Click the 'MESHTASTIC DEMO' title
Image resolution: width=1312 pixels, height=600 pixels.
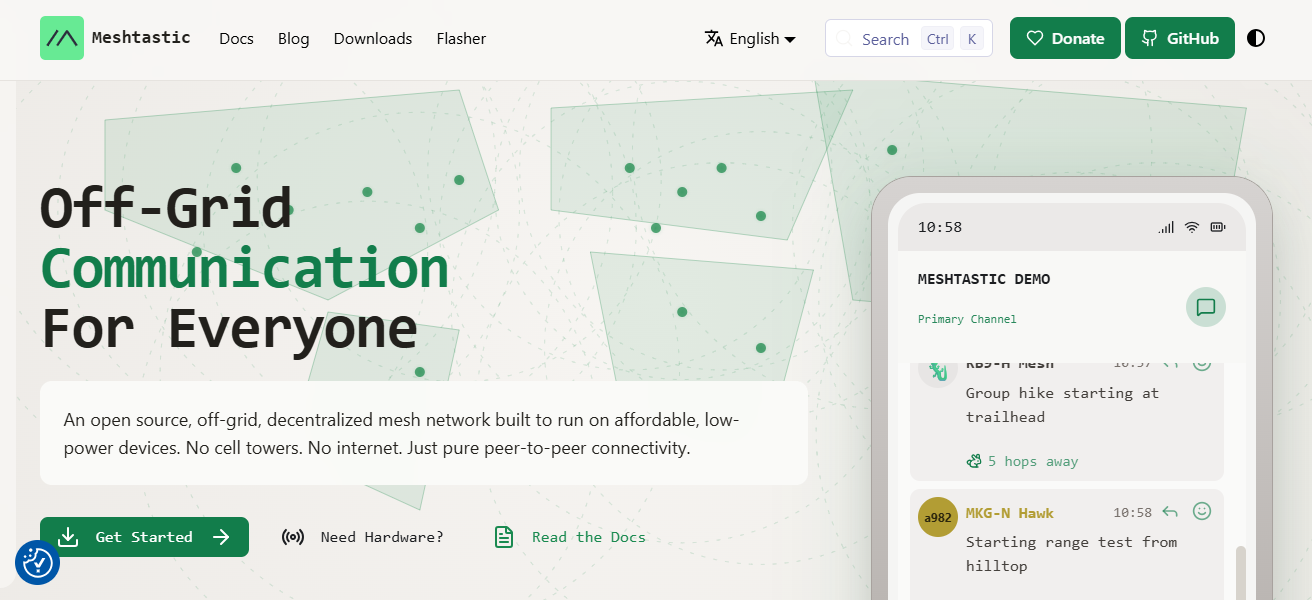(984, 279)
